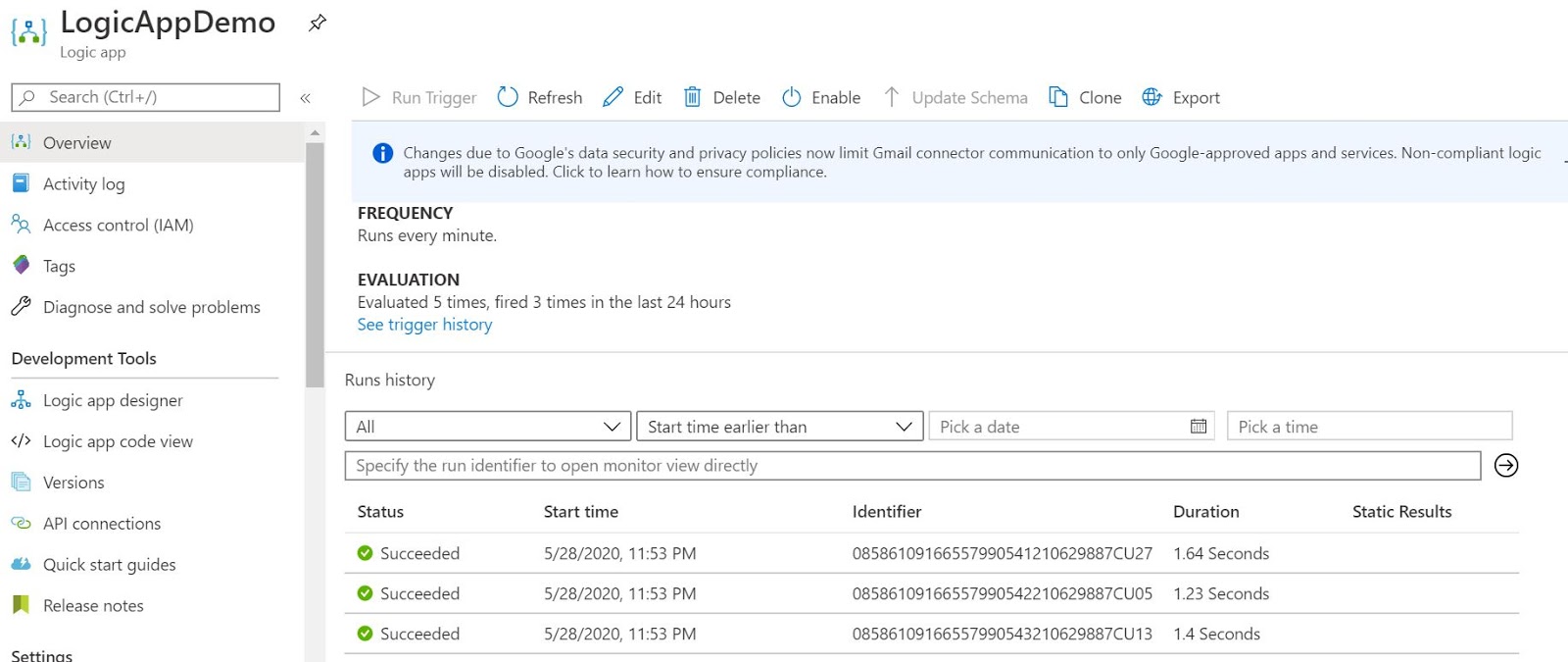Click the sidebar vertical scrollbar

(x=315, y=265)
